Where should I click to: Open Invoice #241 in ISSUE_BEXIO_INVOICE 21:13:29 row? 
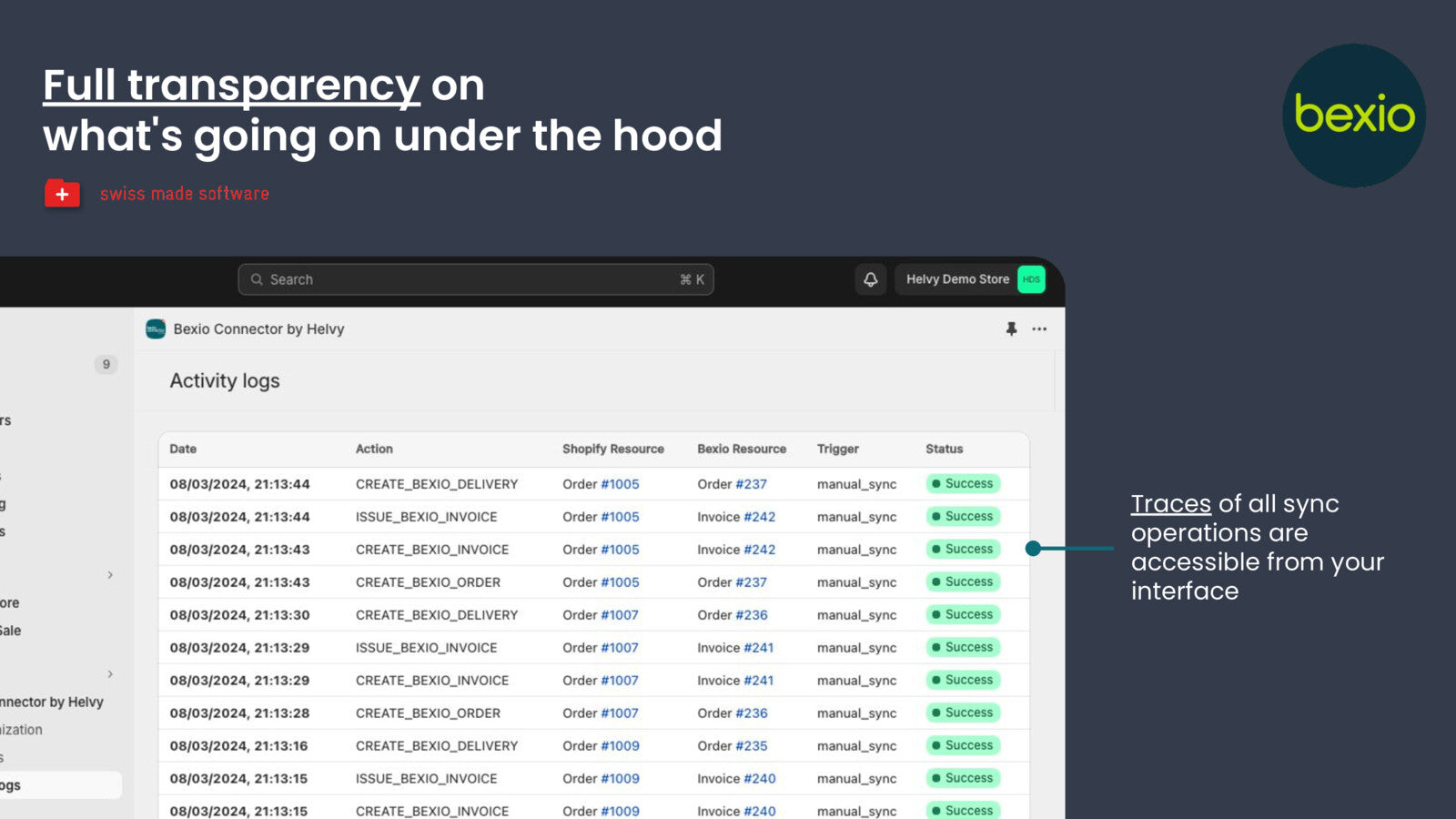pos(759,648)
